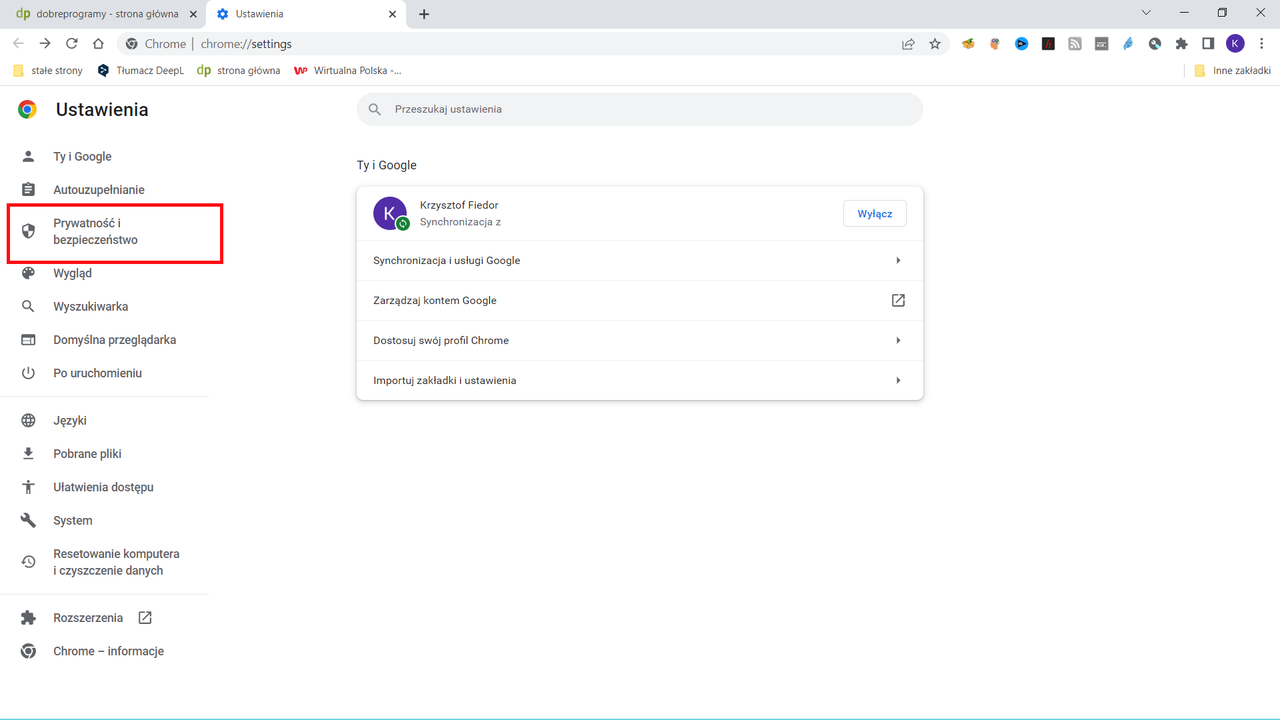Image resolution: width=1280 pixels, height=720 pixels.
Task: Click the share icon in the toolbar
Action: coord(907,43)
